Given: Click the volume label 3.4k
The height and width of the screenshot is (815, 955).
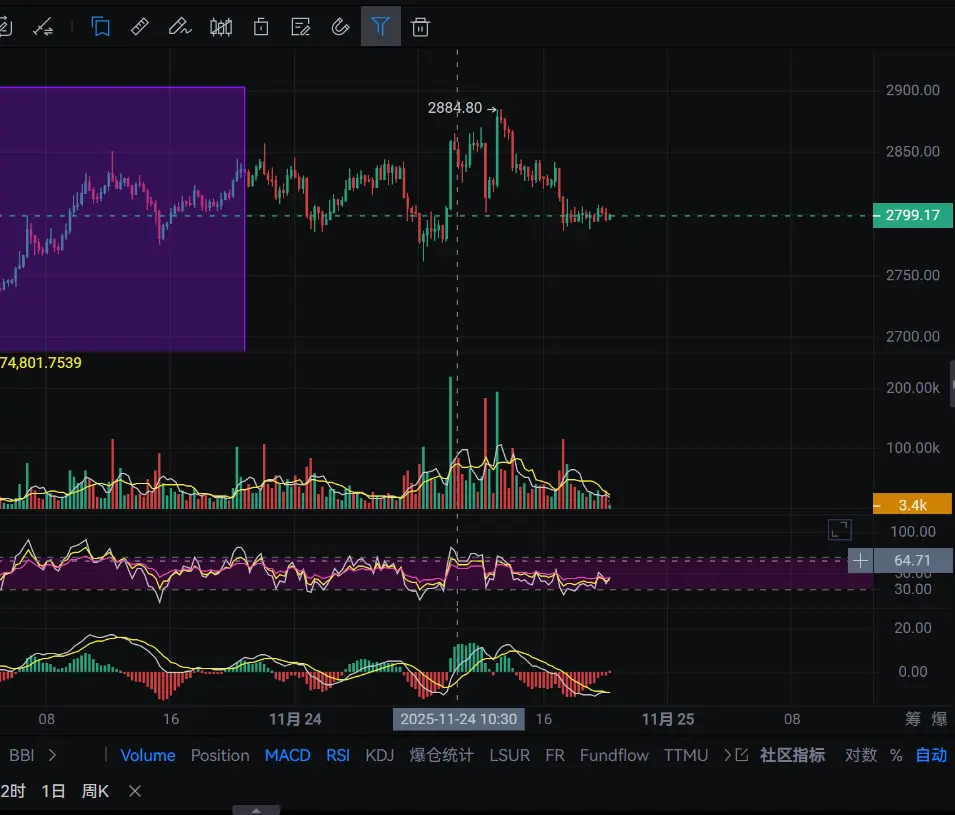Looking at the screenshot, I should pyautogui.click(x=912, y=504).
